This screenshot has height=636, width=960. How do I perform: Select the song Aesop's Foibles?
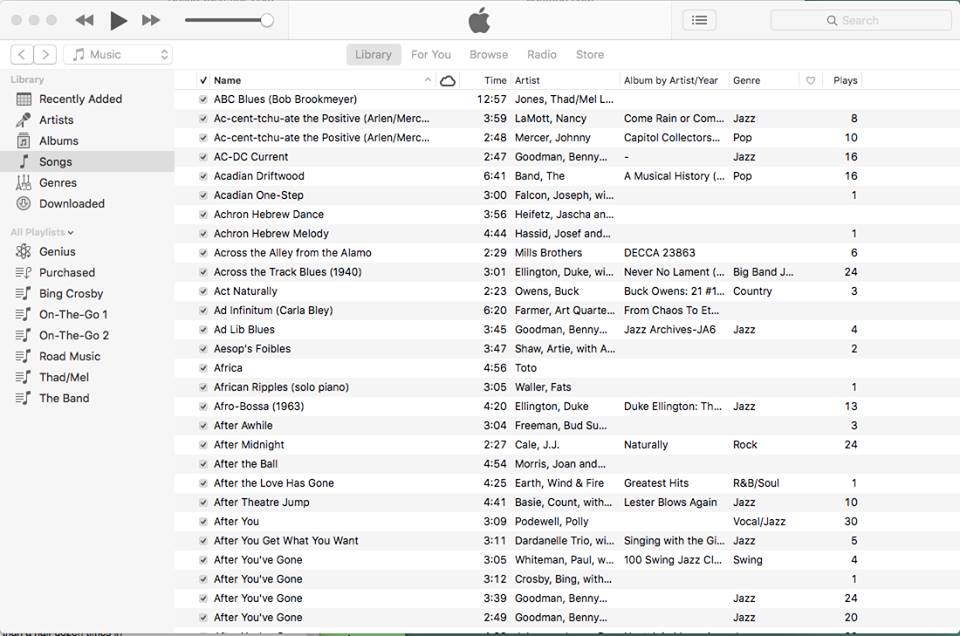coord(252,349)
